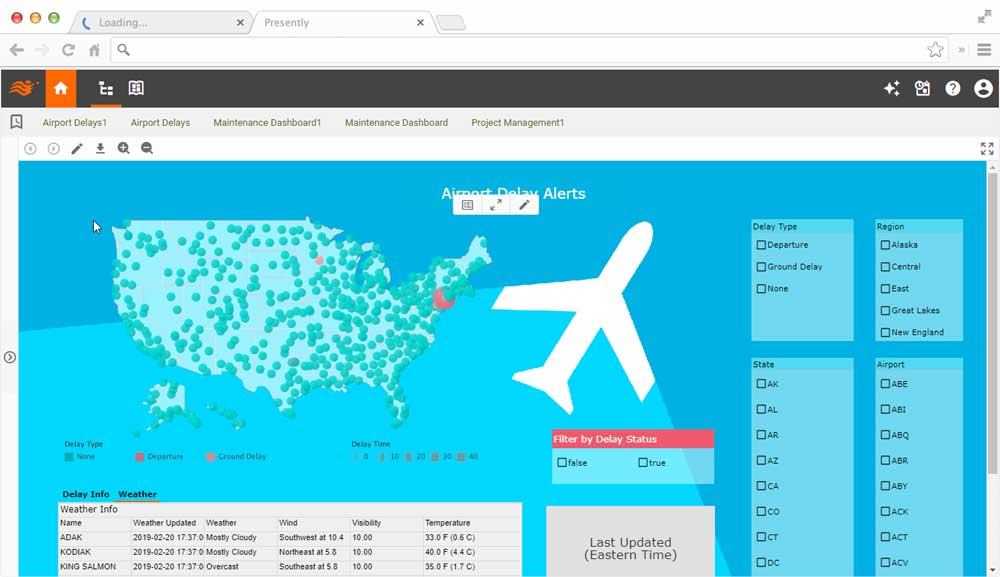Check the true delay status box
1000x577 pixels.
pos(643,463)
